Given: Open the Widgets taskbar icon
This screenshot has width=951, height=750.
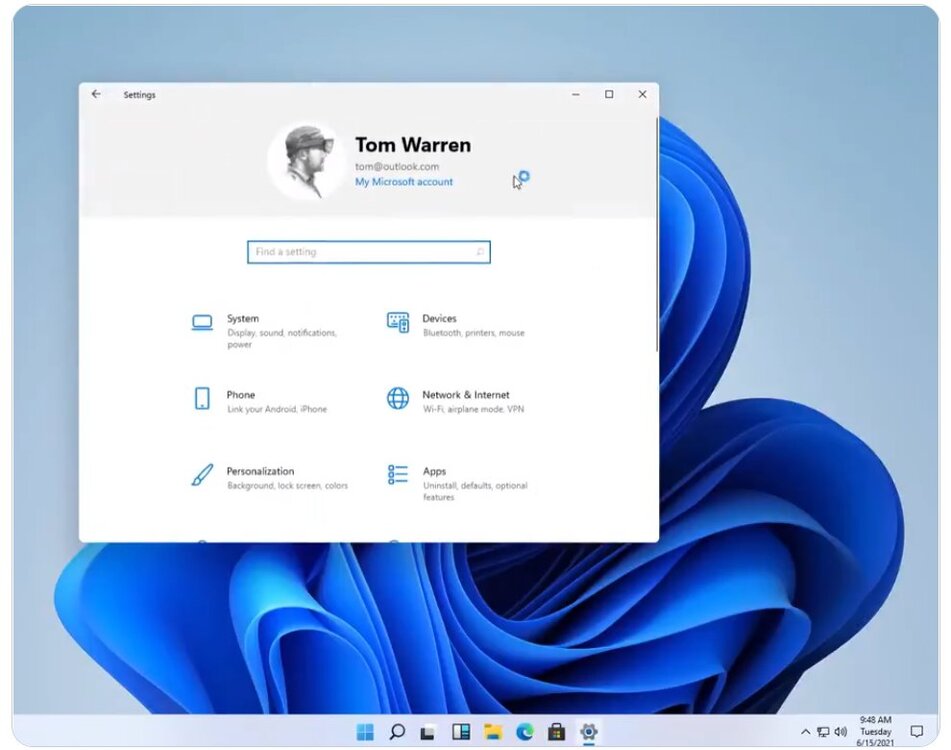Looking at the screenshot, I should pyautogui.click(x=461, y=732).
